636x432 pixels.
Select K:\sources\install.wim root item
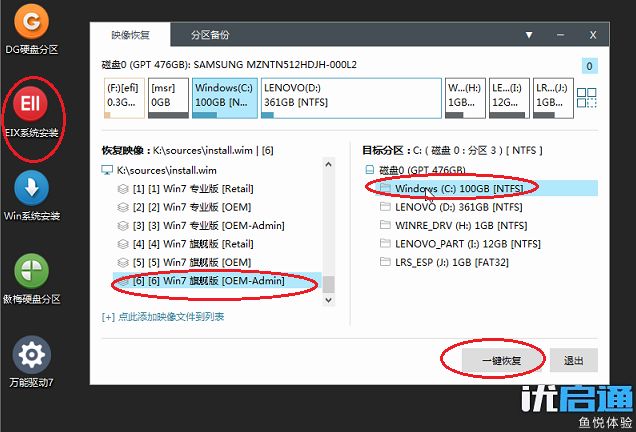pos(166,170)
